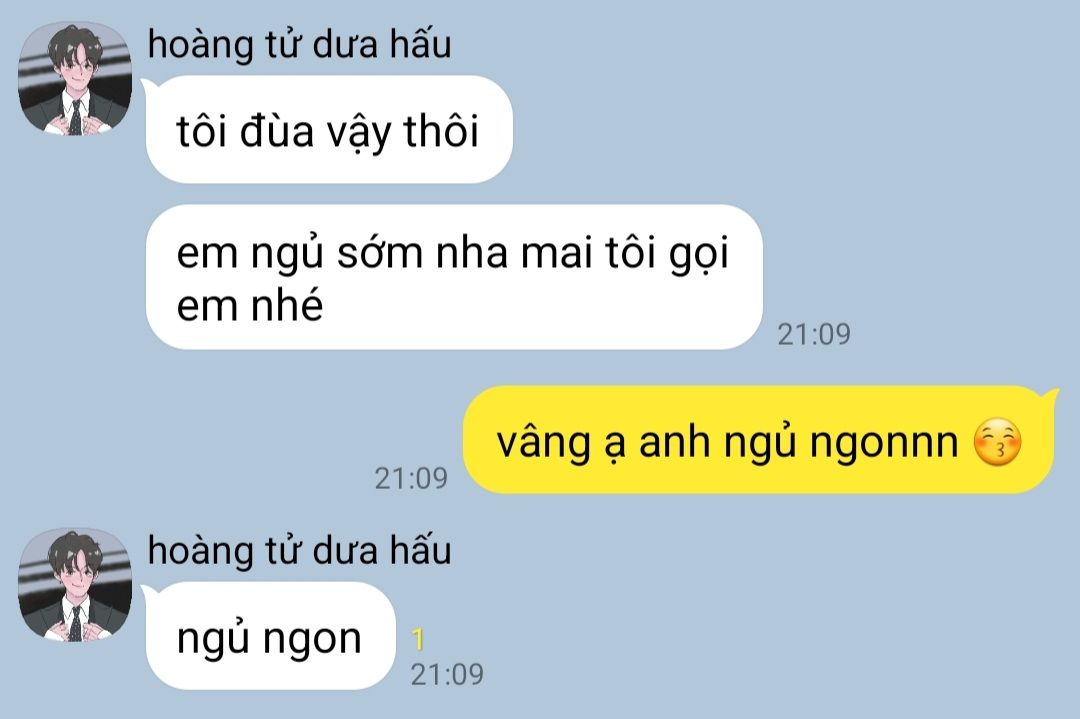The height and width of the screenshot is (719, 1080).
Task: Open the top hoàng tử dưa hấu avatar
Action: (74, 78)
